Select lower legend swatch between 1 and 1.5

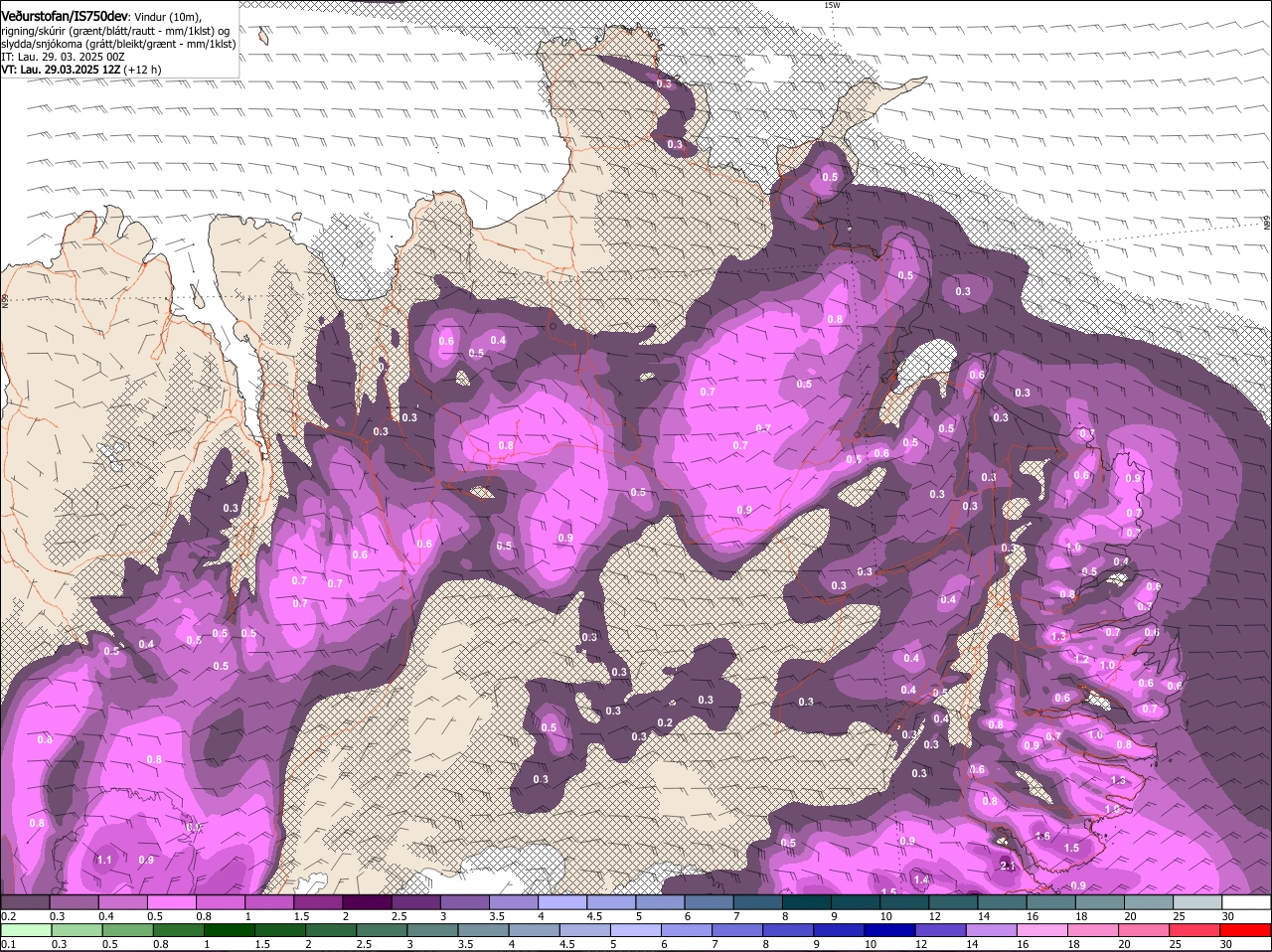pos(229,929)
